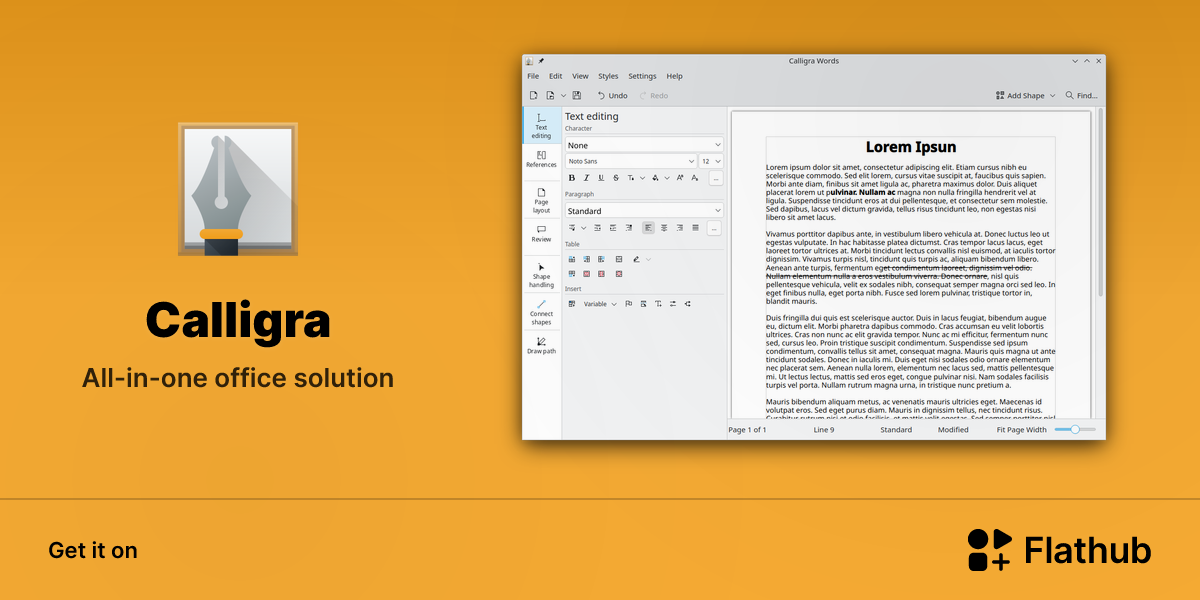The image size is (1200, 600).
Task: Open the font size 12 dropdown
Action: [x=711, y=161]
